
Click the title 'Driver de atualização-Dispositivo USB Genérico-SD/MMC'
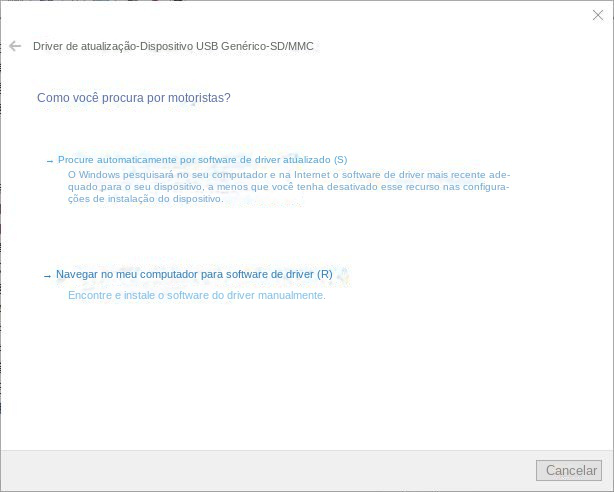(x=173, y=46)
